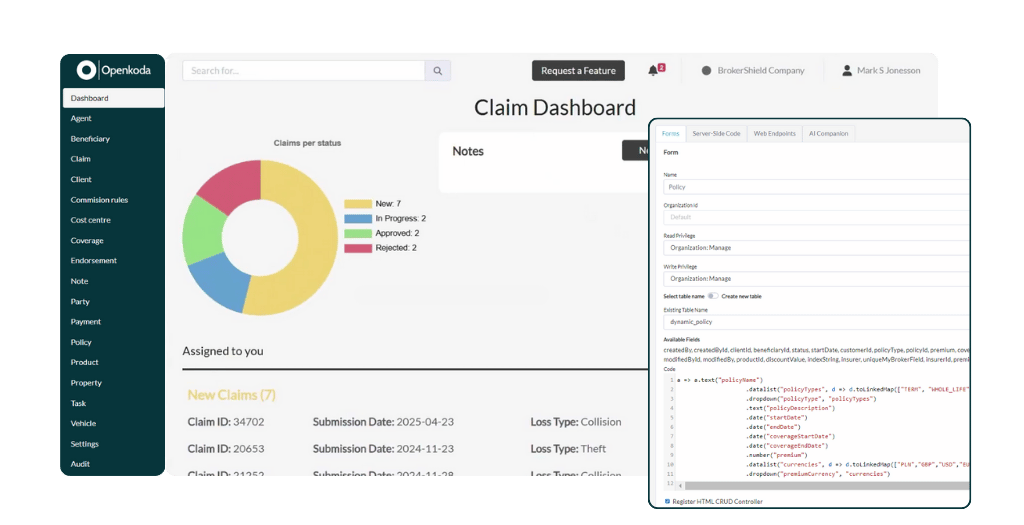Switch to the Server-Side Code tab
The width and height of the screenshot is (1024, 525).
click(x=716, y=133)
